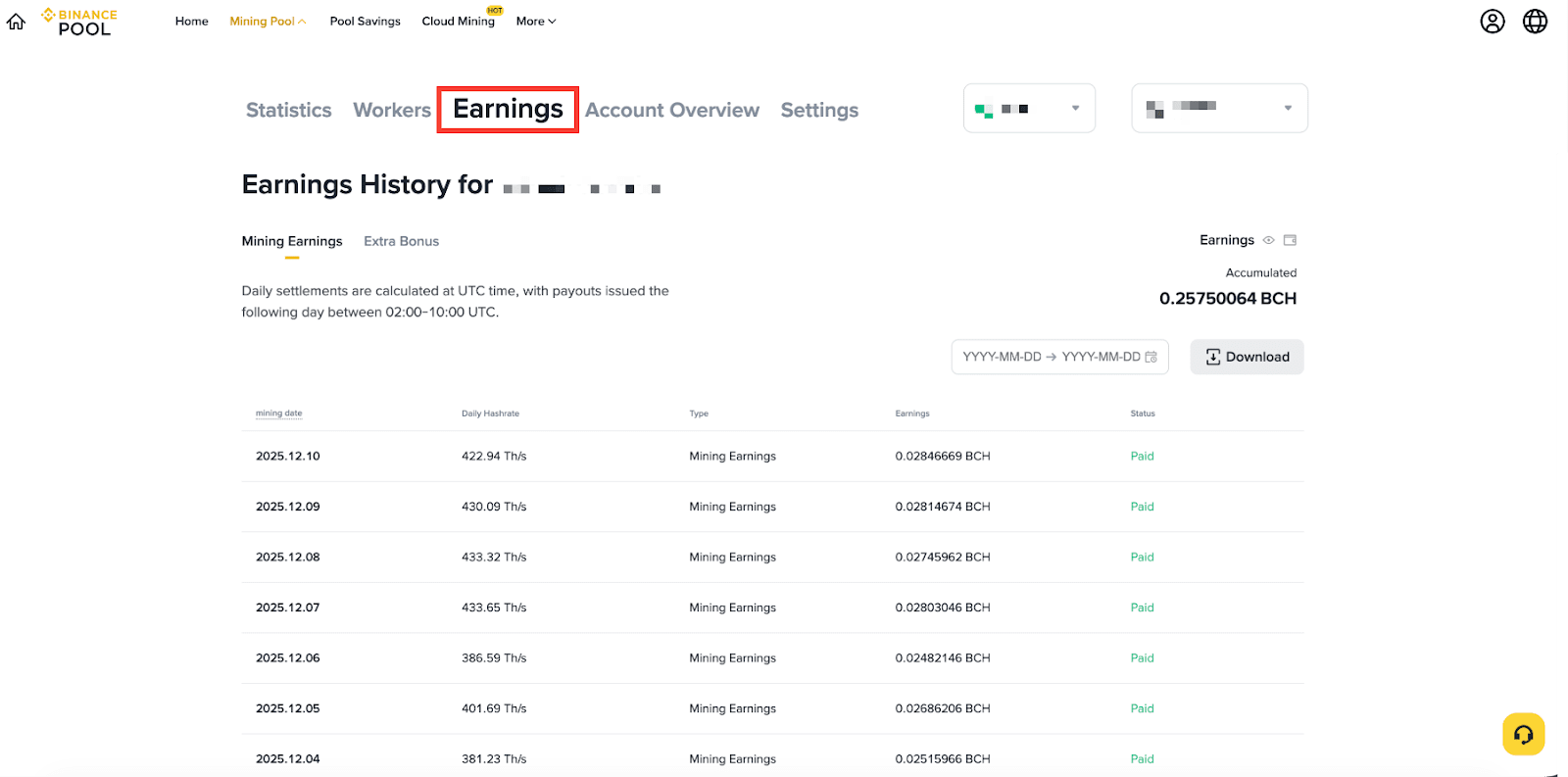Switch to the Account Overview tab
1568x777 pixels.
pos(672,110)
